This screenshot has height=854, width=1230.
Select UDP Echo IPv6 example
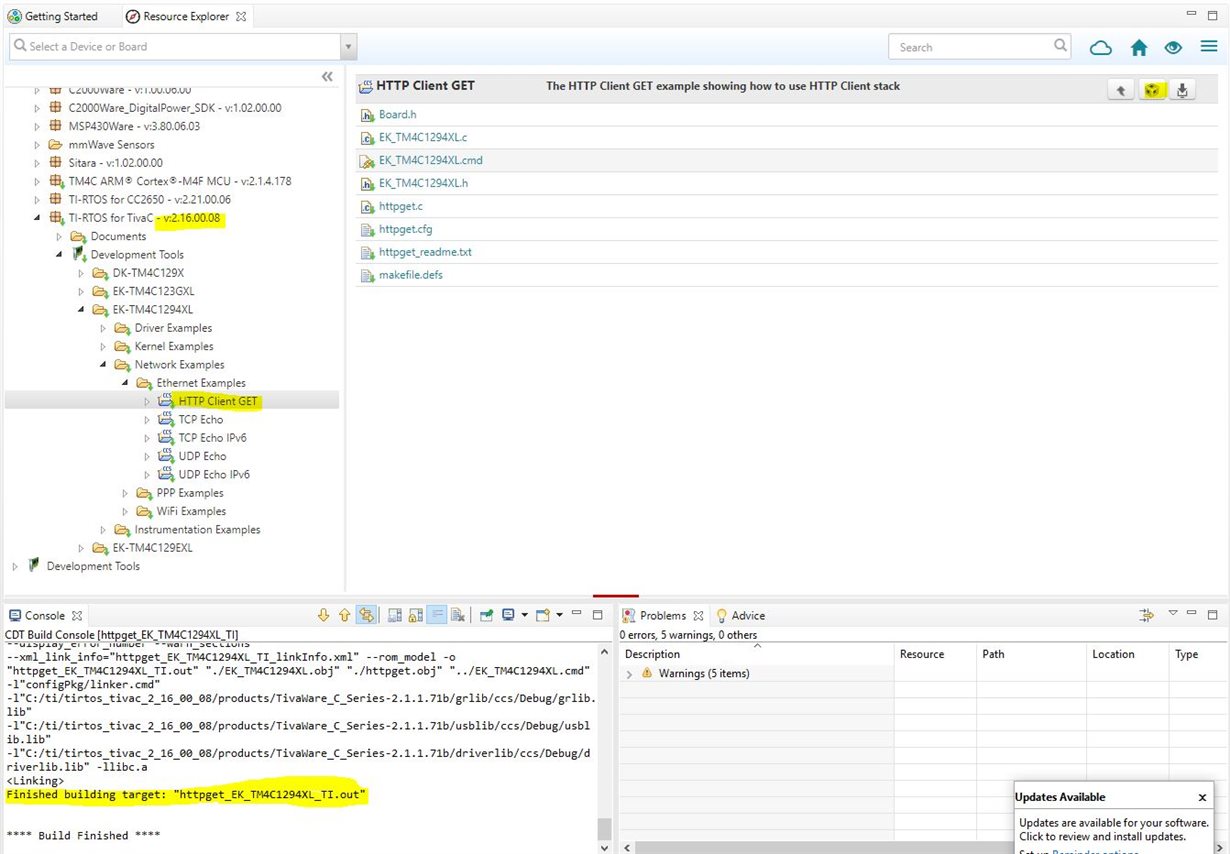click(214, 474)
